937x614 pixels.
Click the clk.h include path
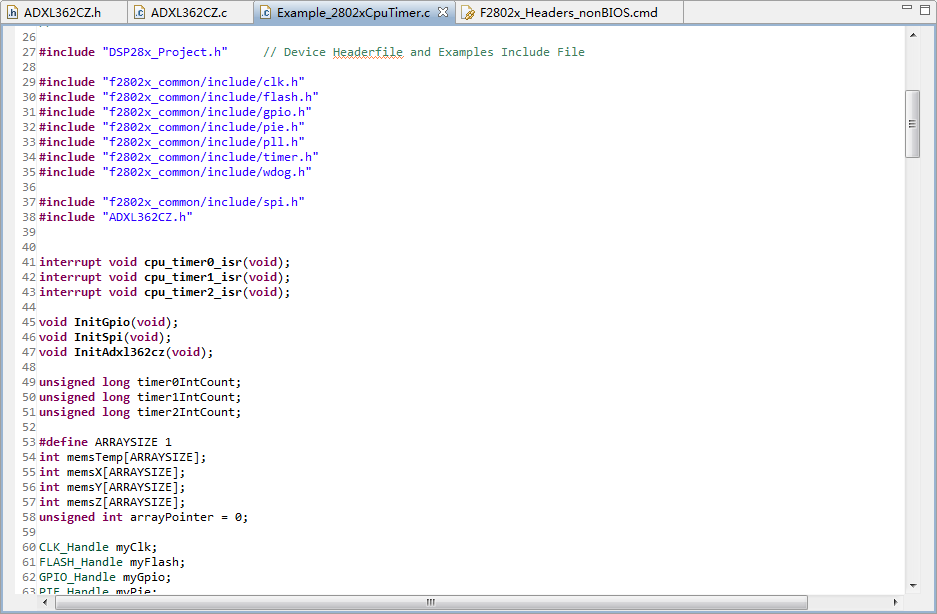(203, 82)
